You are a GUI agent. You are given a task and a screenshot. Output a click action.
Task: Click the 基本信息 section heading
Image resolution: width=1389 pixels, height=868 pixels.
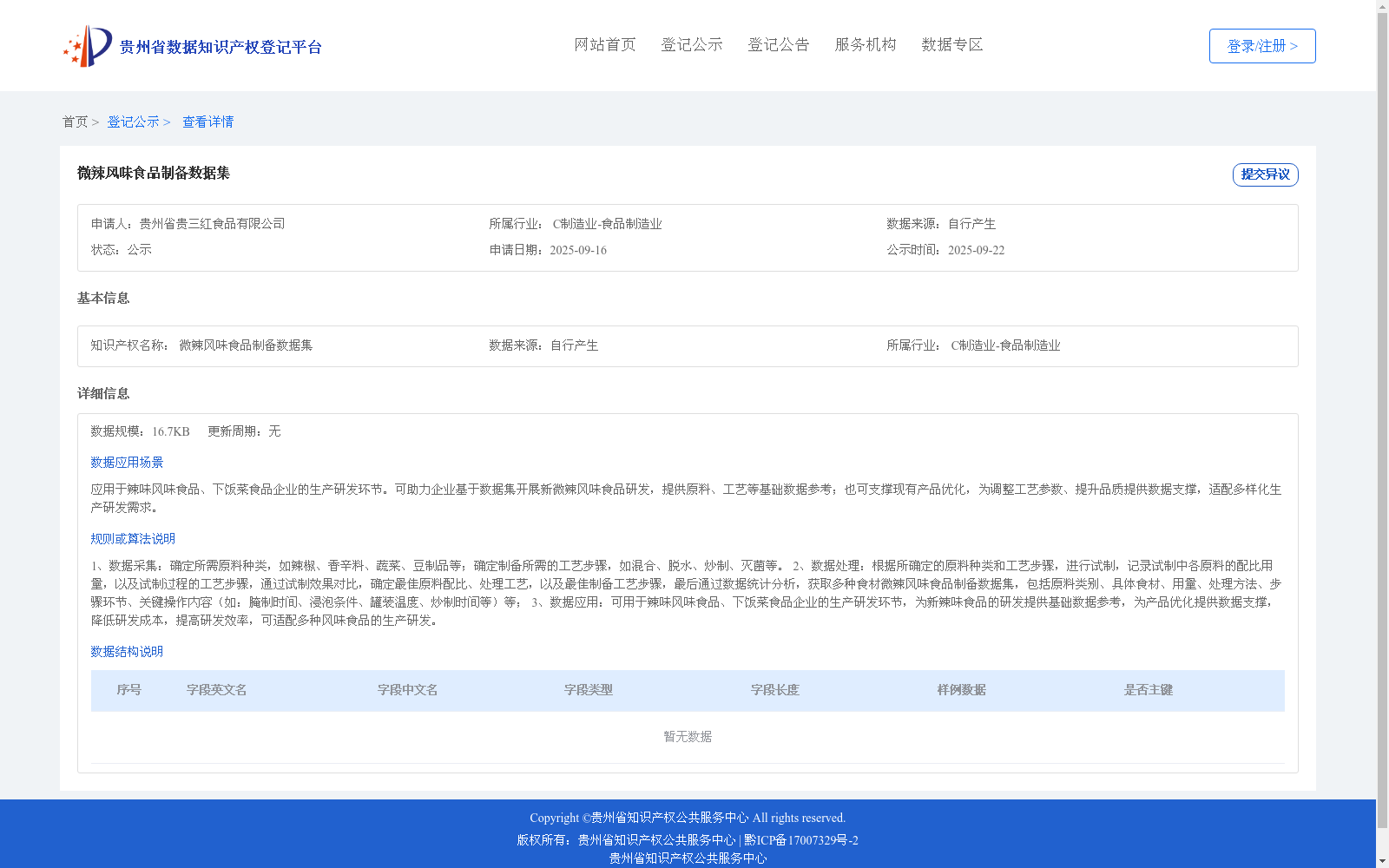pyautogui.click(x=103, y=298)
